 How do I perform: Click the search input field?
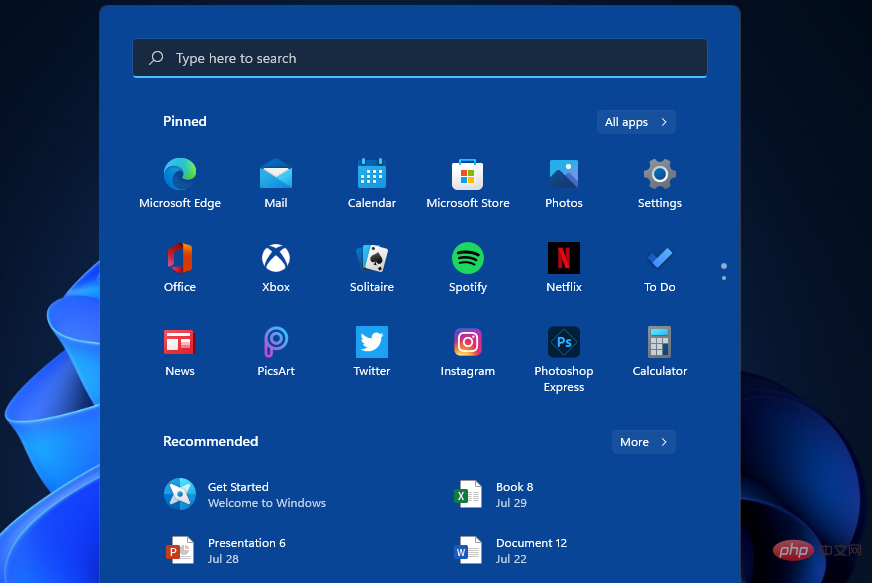(419, 58)
